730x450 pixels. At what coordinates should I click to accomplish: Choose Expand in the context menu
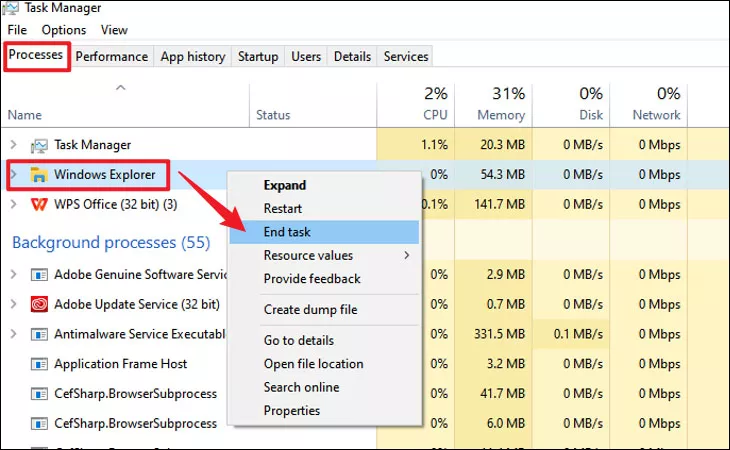[x=324, y=185]
